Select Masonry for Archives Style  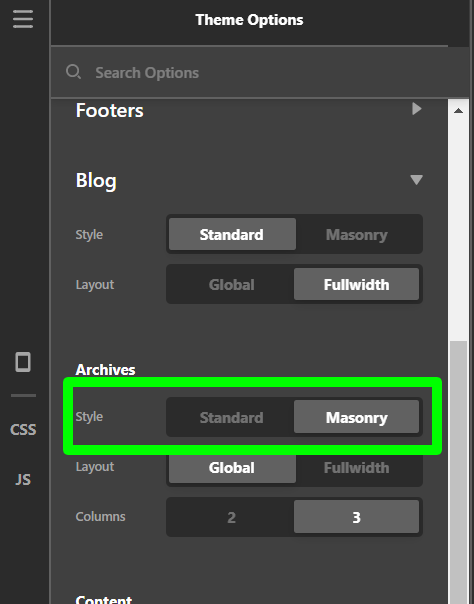point(356,417)
